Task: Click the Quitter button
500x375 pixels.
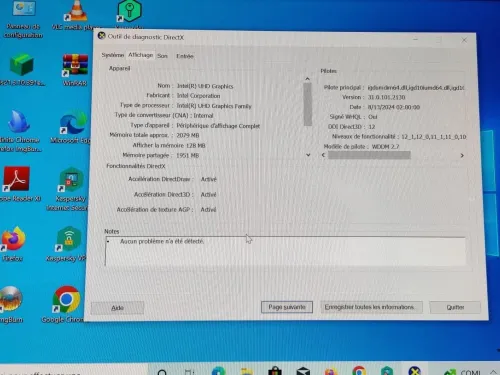Action: [x=455, y=307]
